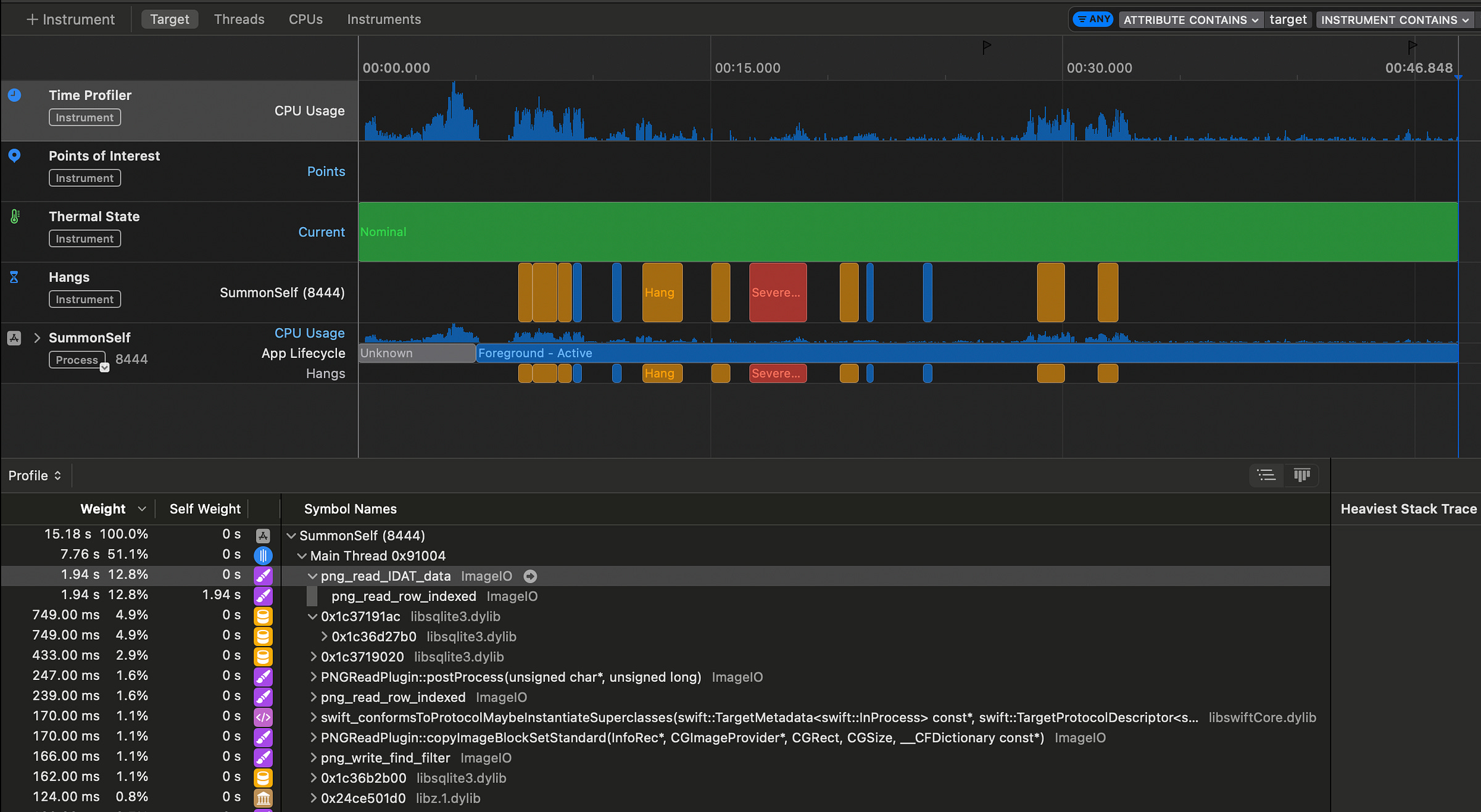
Task: Click the focus arrow beside png_read_IDAT_data
Action: click(529, 576)
